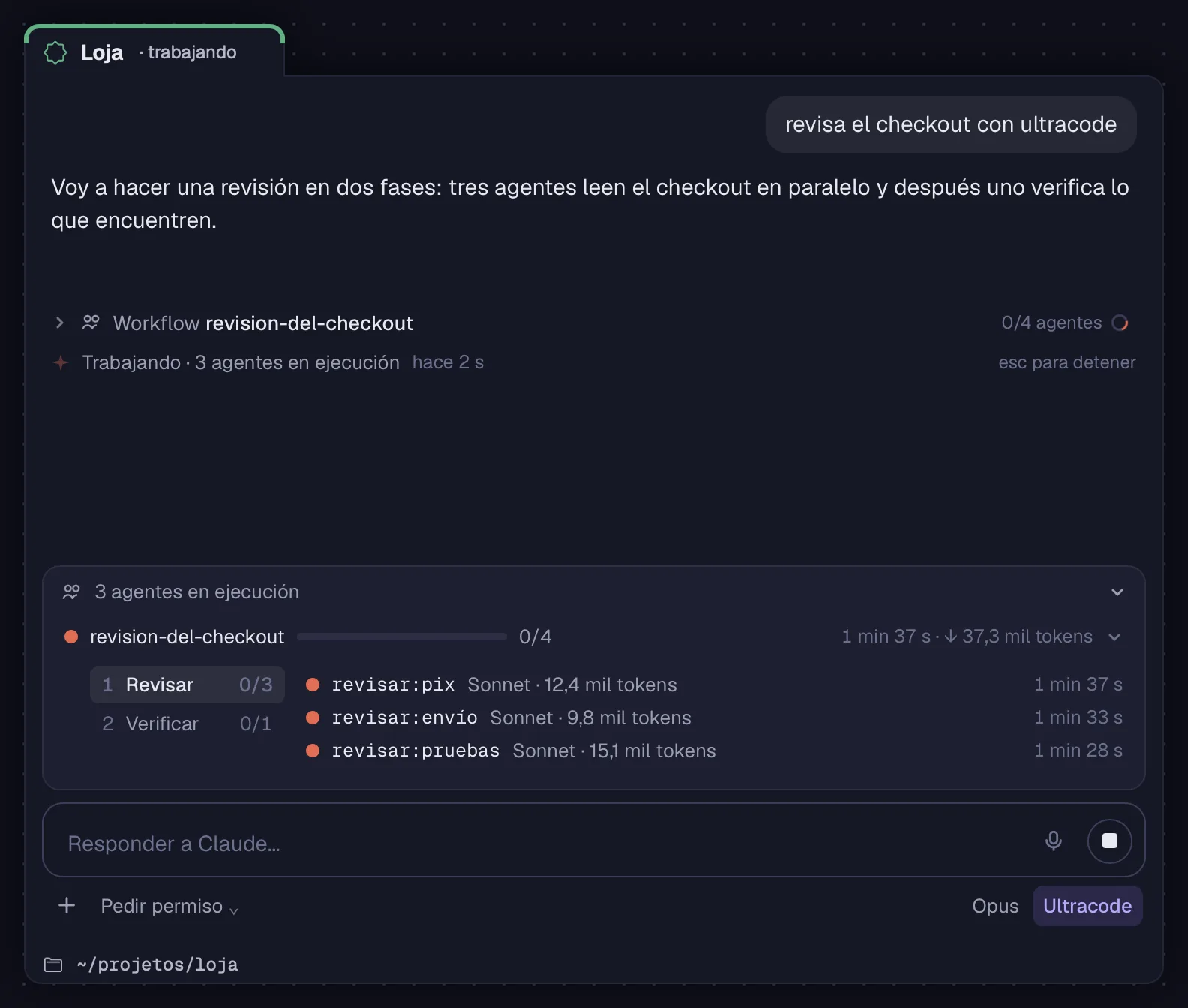Click the agents icon in the running agents panel header

(71, 592)
